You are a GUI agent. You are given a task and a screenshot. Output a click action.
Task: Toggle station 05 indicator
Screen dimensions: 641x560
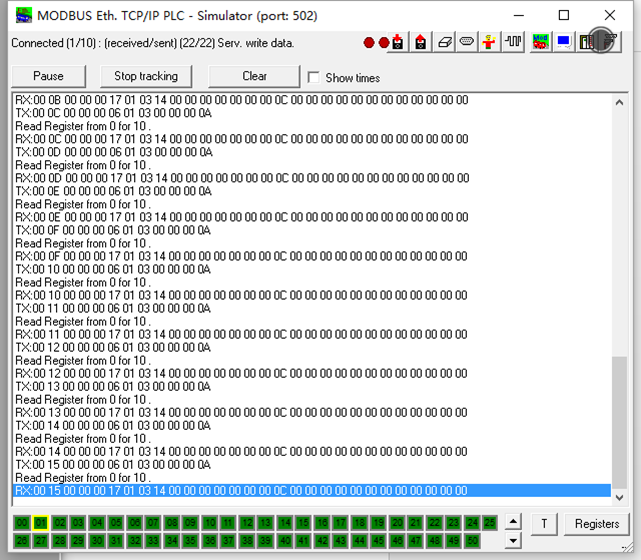(x=116, y=523)
